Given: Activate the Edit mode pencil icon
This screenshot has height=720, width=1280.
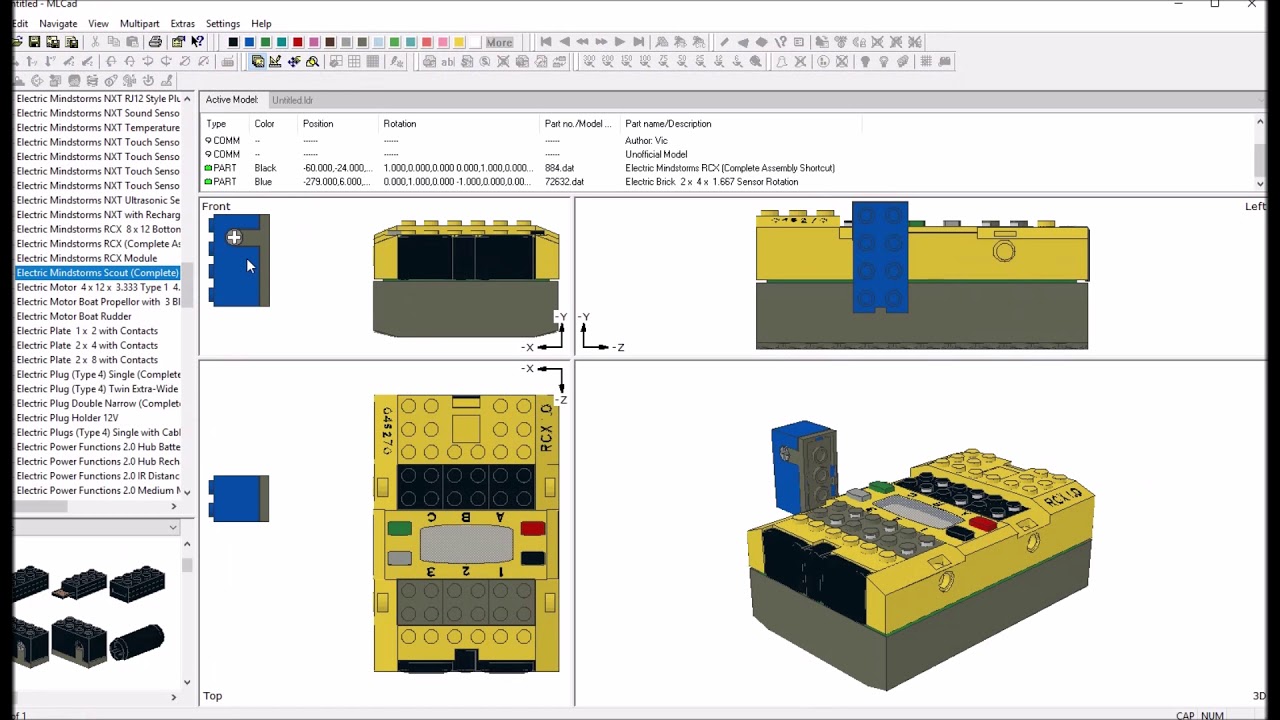Looking at the screenshot, I should pyautogui.click(x=274, y=61).
